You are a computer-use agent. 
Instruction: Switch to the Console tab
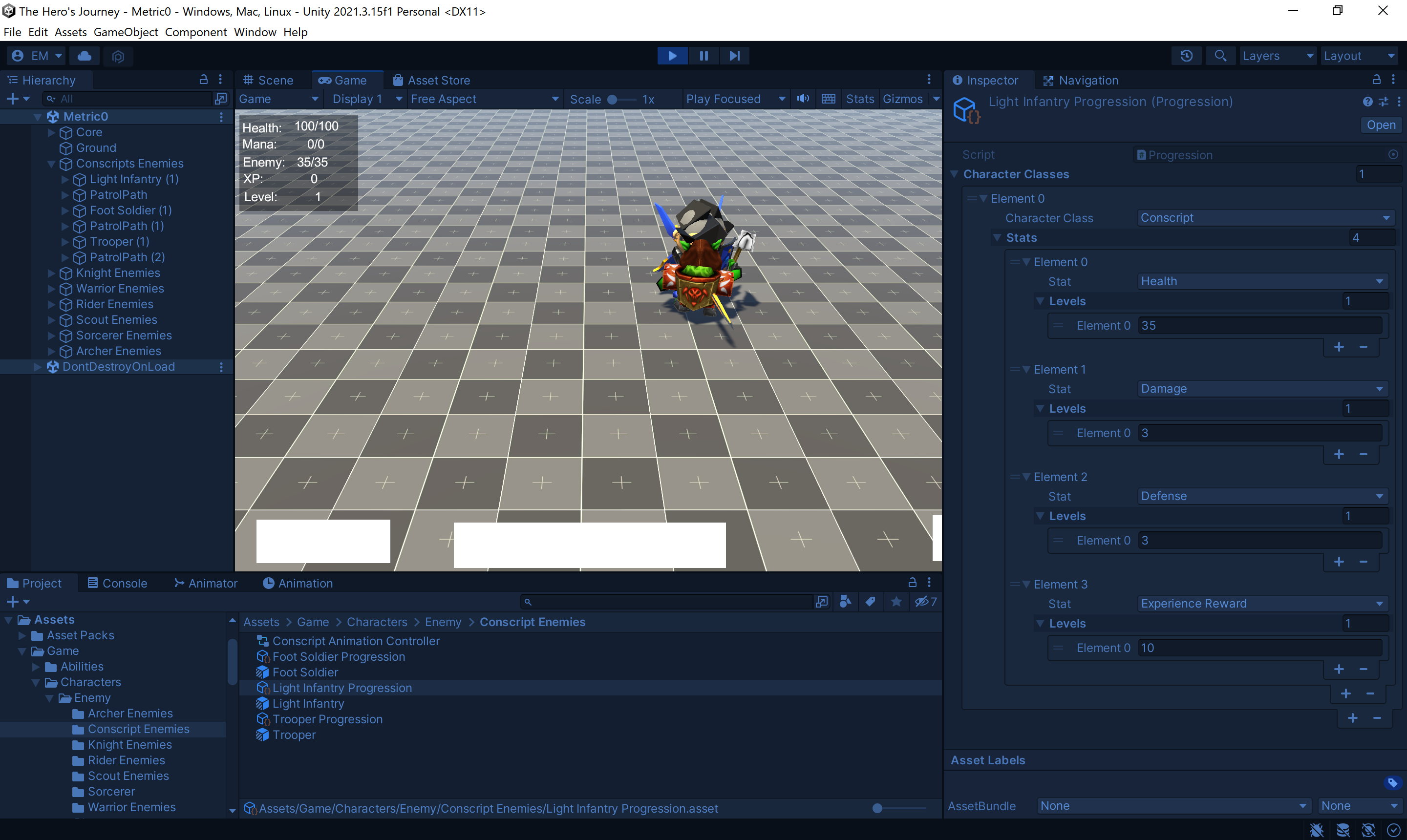tap(117, 583)
